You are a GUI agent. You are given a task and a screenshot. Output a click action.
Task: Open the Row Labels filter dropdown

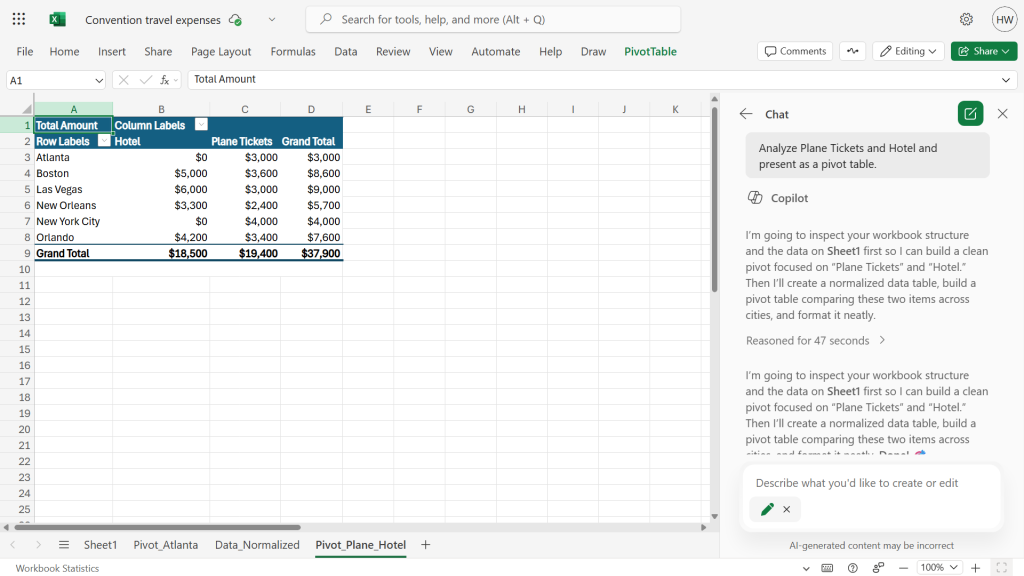[x=104, y=140]
